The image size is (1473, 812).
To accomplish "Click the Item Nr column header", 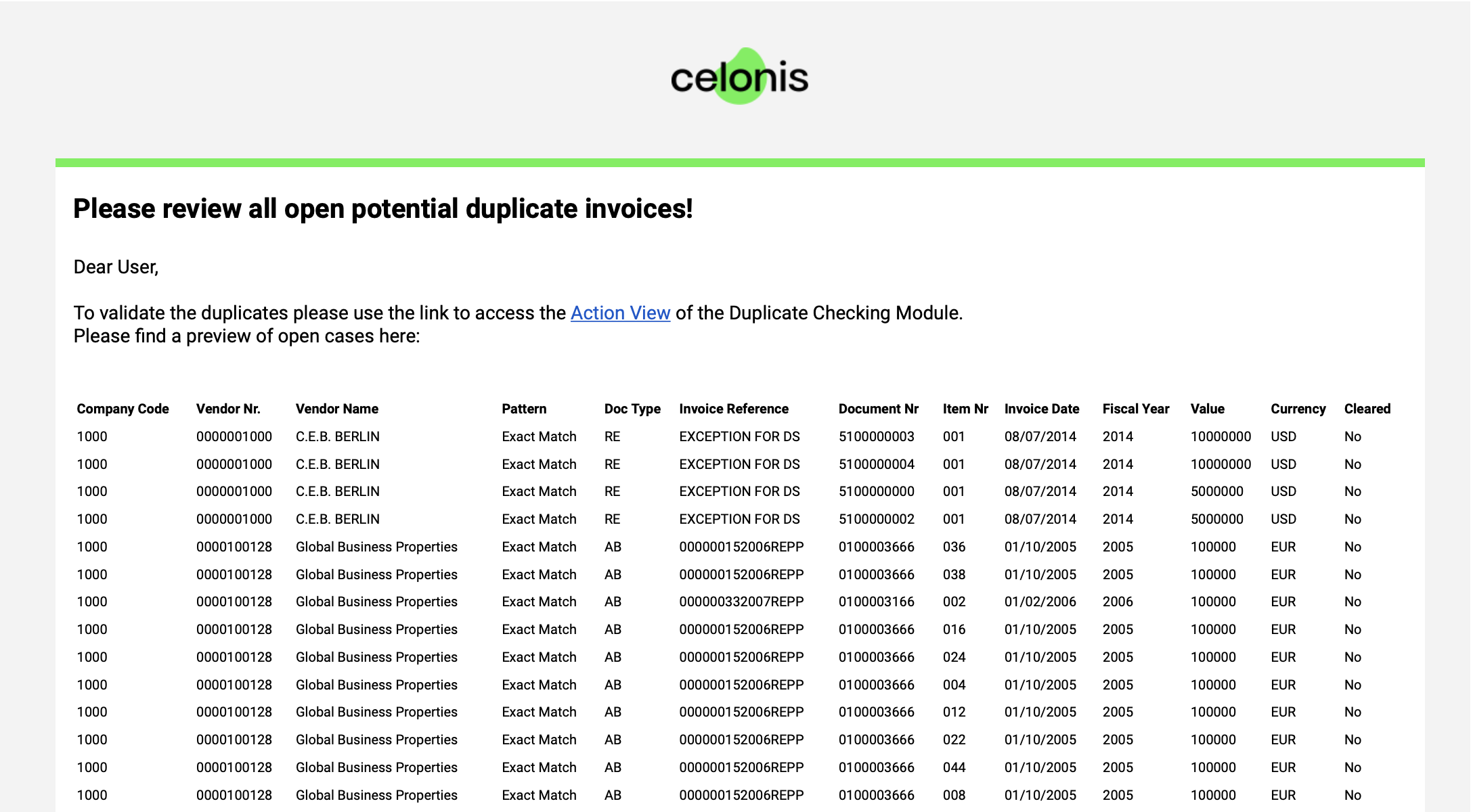I will 965,409.
